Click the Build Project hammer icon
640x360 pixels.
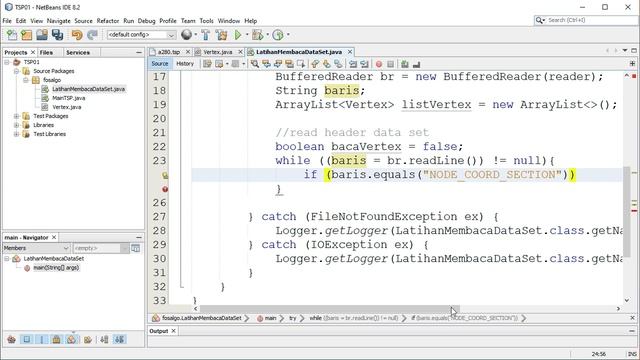pos(206,35)
